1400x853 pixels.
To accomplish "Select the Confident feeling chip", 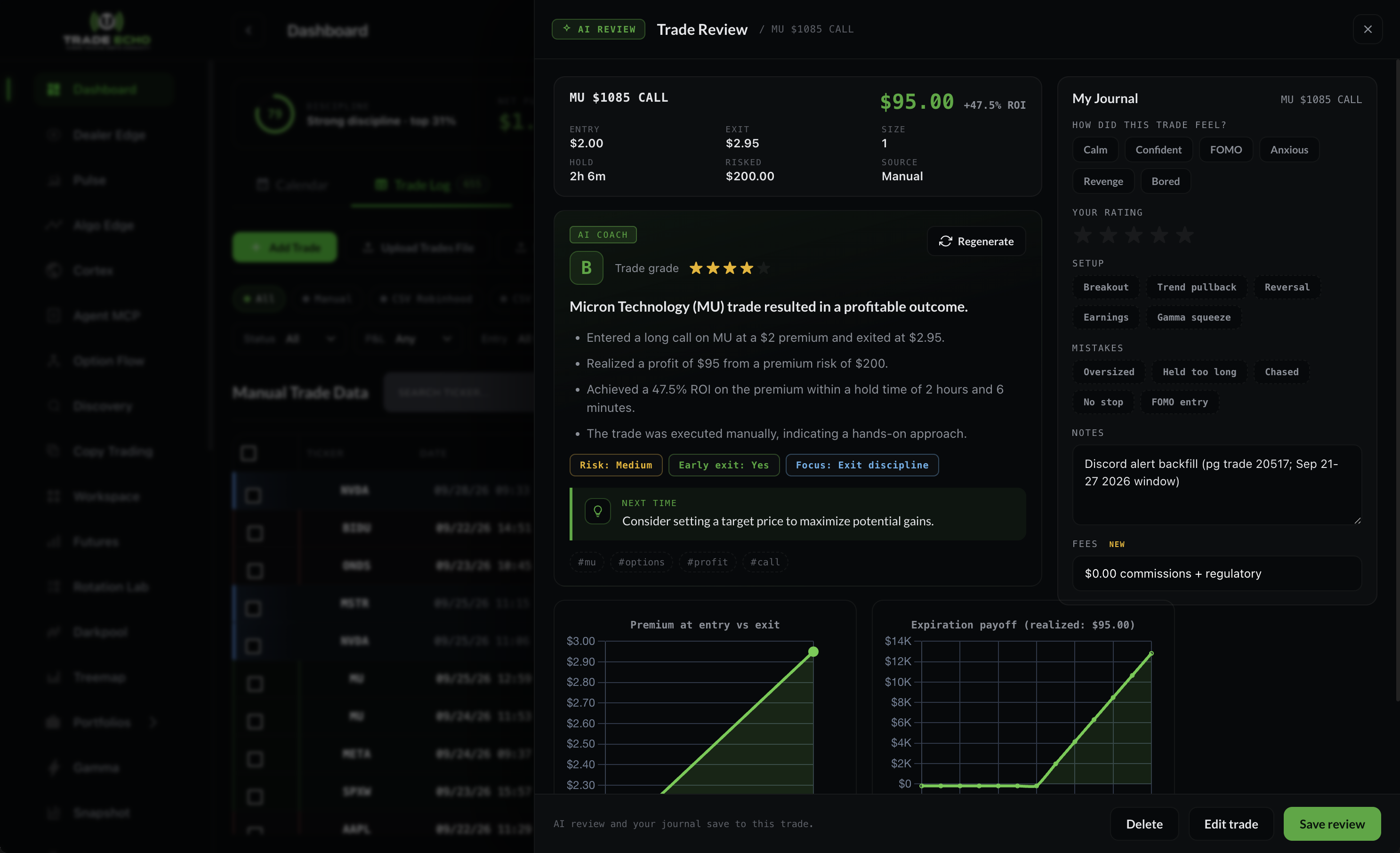I will 1158,149.
